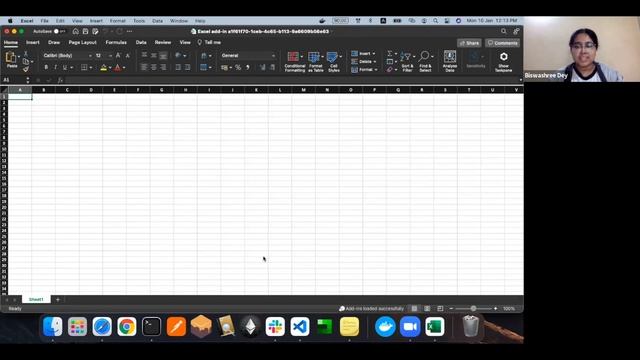Open Cell Styles gallery
Viewport: 640px width, 360px height.
pos(333,62)
